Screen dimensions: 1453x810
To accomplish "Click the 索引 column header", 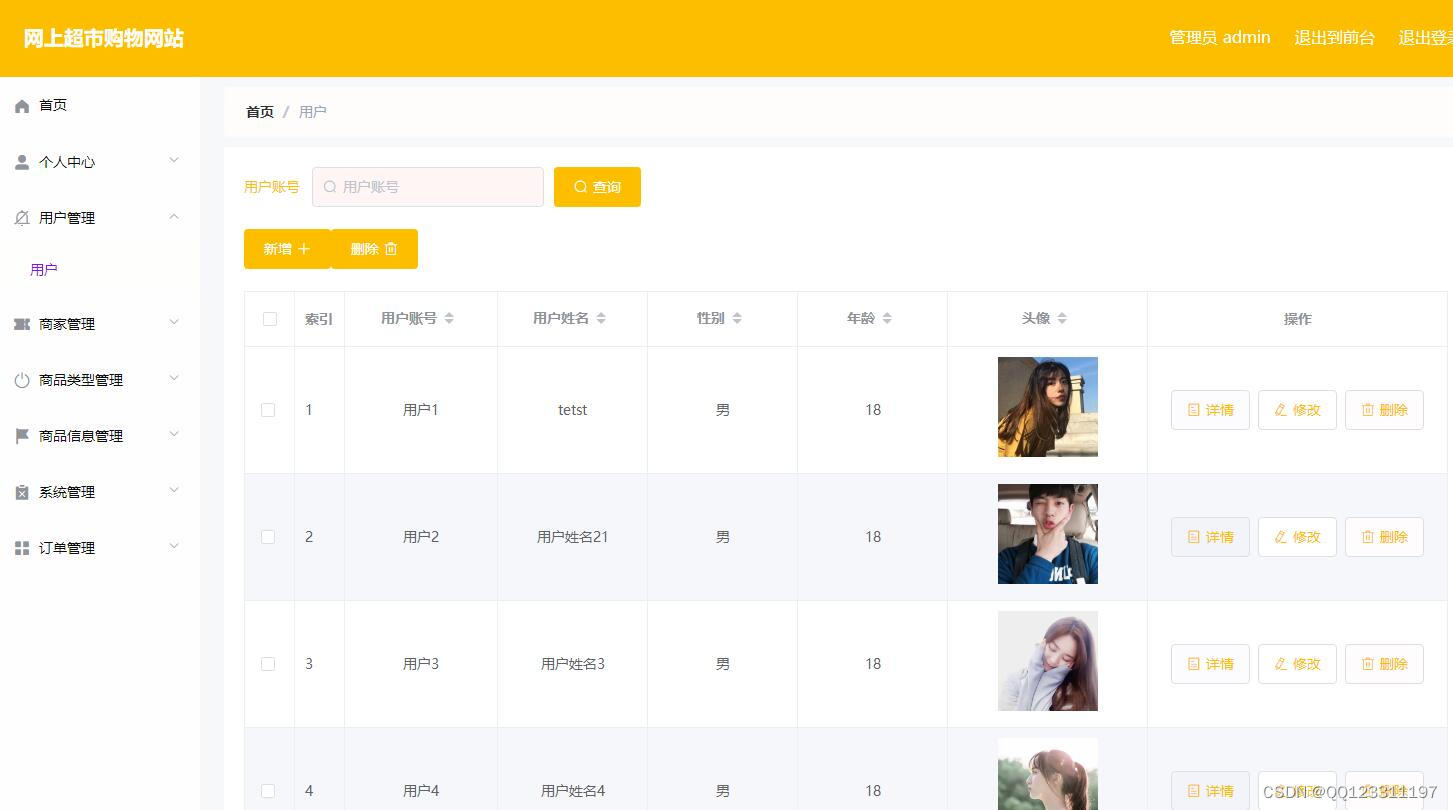I will point(319,319).
